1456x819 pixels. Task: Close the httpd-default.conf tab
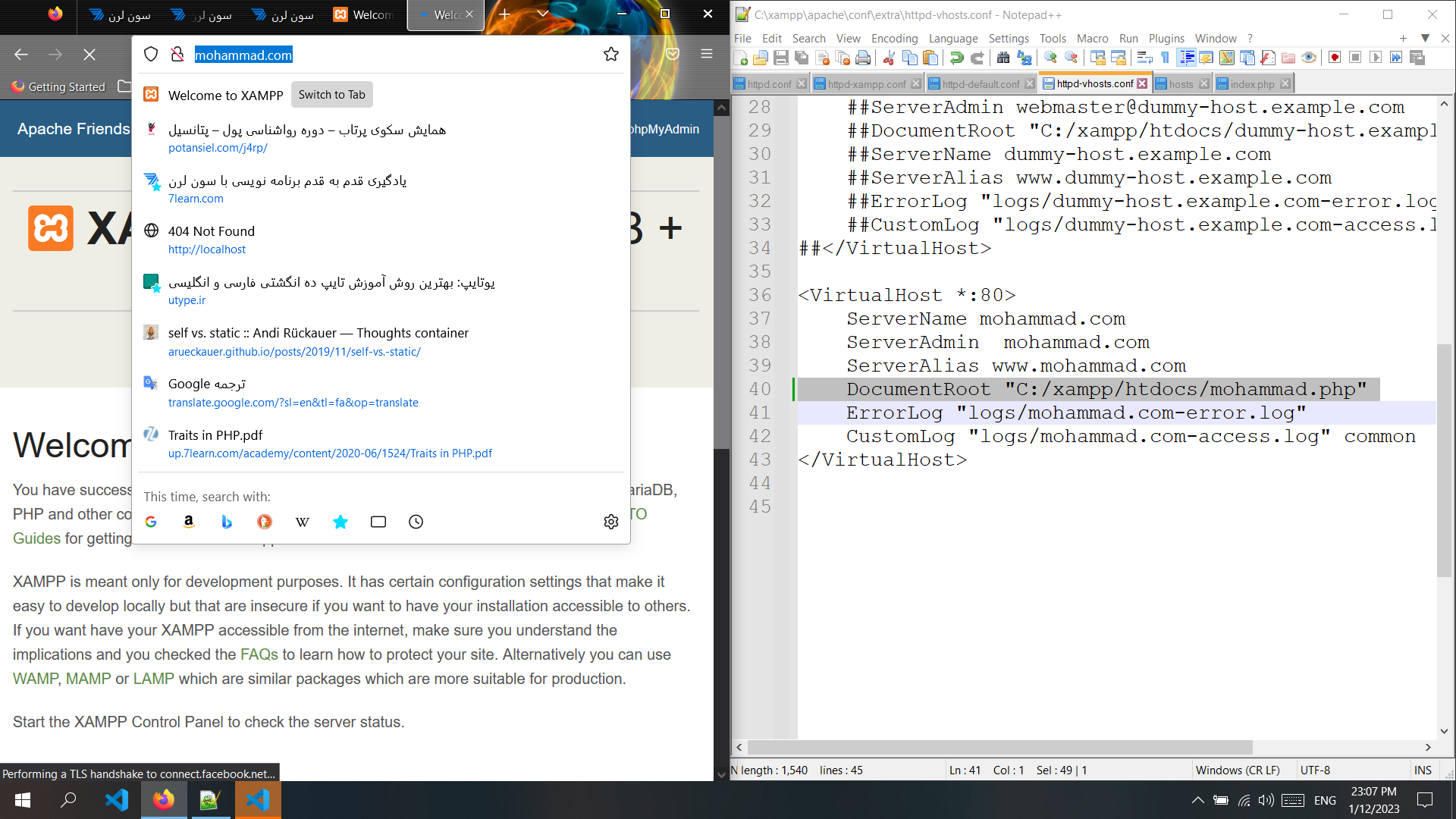click(x=1029, y=83)
